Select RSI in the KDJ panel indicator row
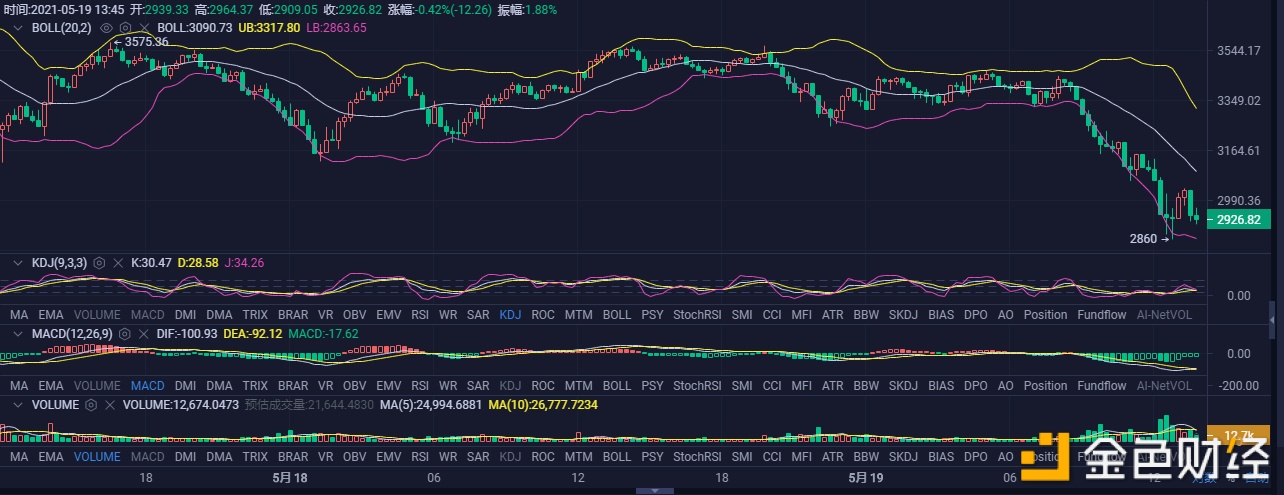This screenshot has height=495, width=1284. tap(420, 314)
